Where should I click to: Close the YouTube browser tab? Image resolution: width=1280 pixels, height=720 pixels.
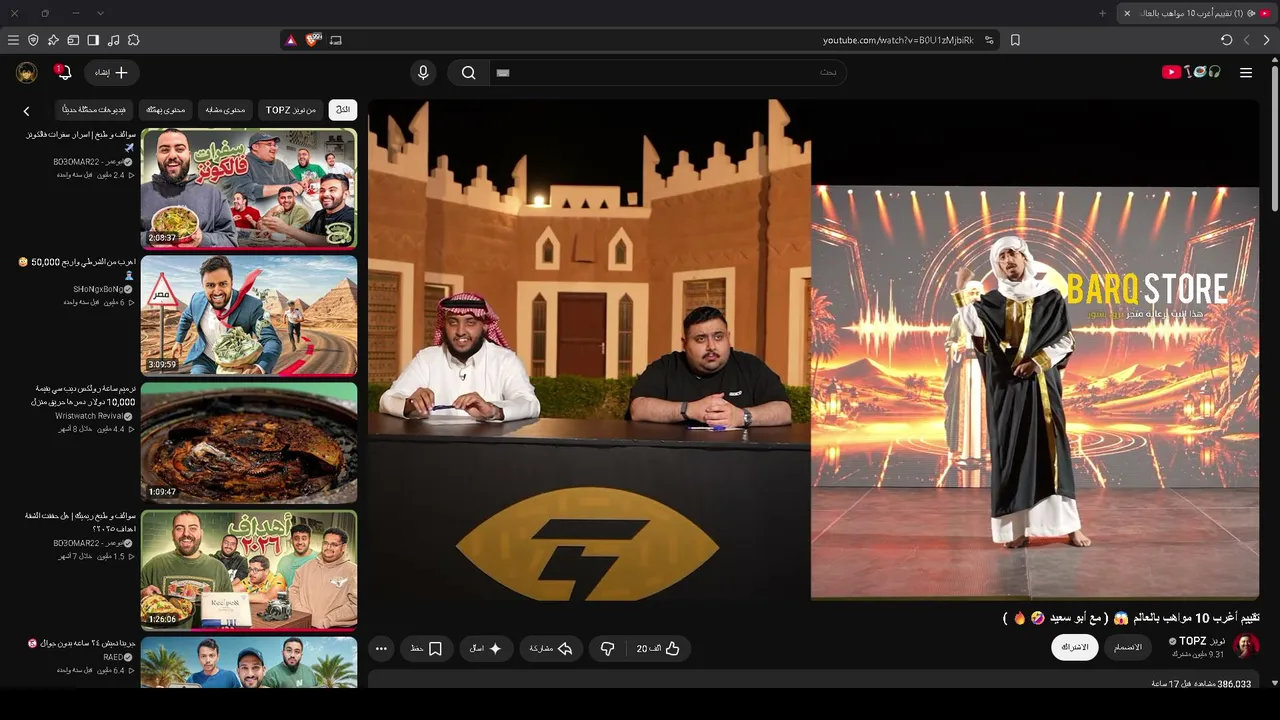[x=1127, y=13]
